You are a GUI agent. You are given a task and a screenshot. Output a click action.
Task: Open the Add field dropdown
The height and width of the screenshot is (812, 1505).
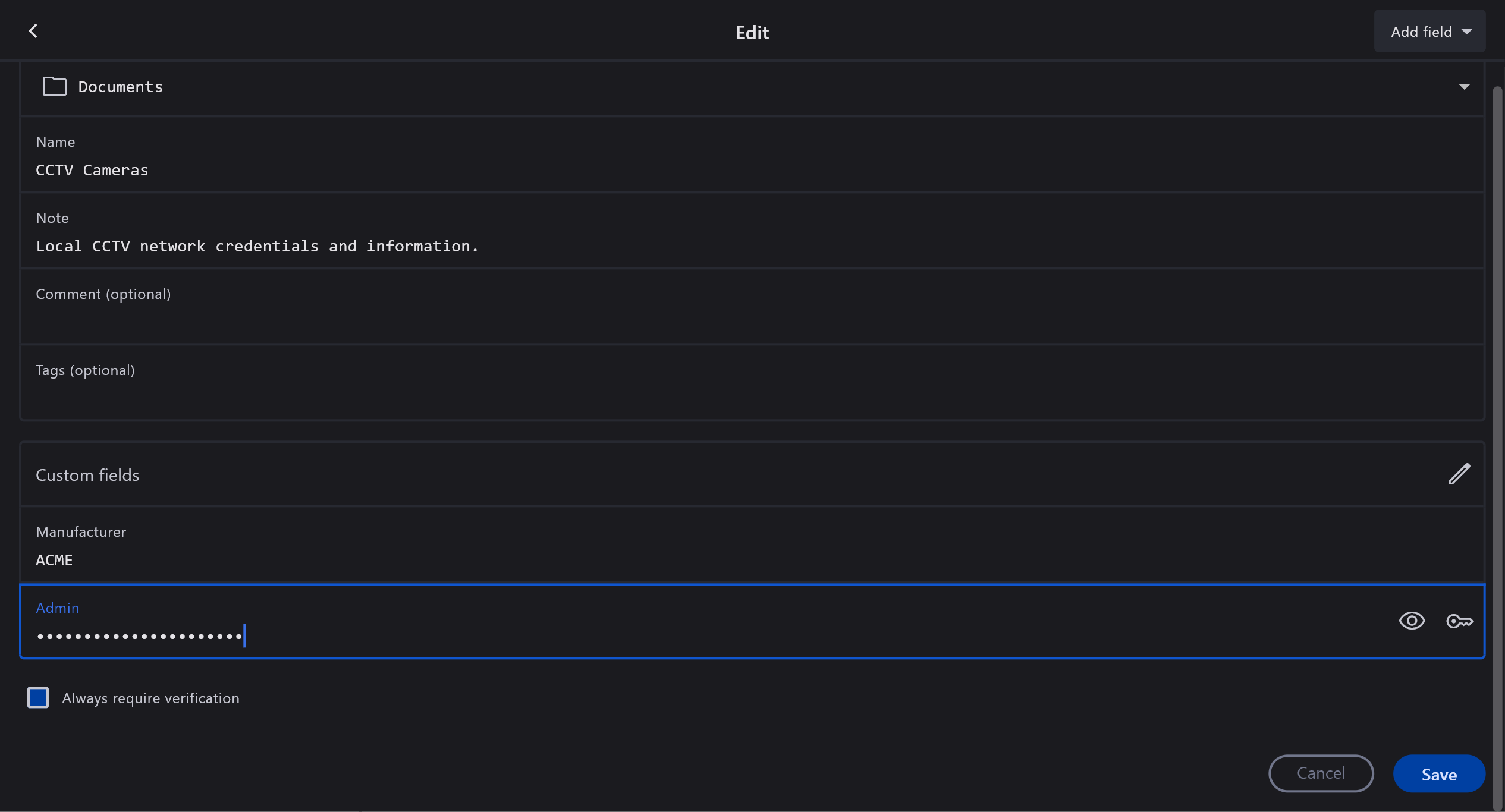1429,32
